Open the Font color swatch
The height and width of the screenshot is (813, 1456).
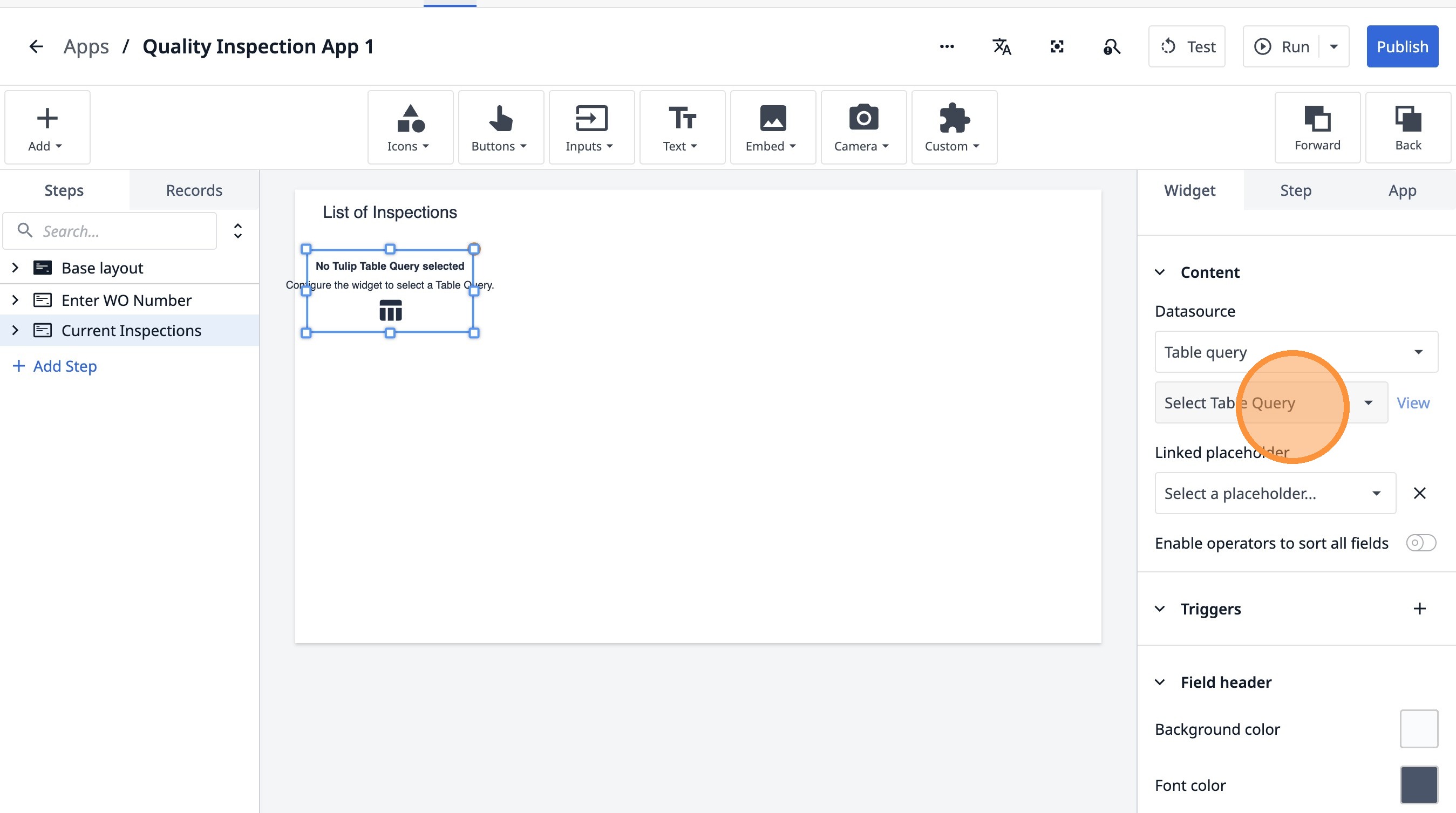pos(1418,785)
